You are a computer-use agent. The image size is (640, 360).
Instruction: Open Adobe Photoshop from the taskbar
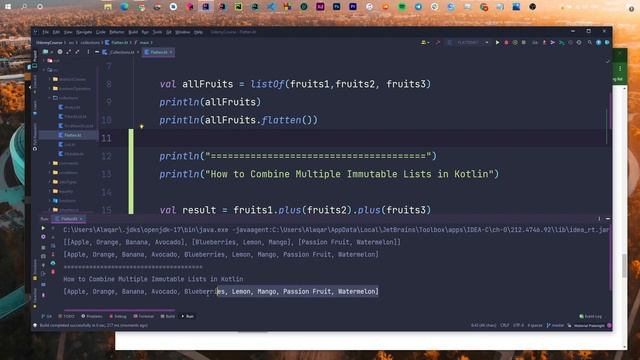tap(336, 7)
